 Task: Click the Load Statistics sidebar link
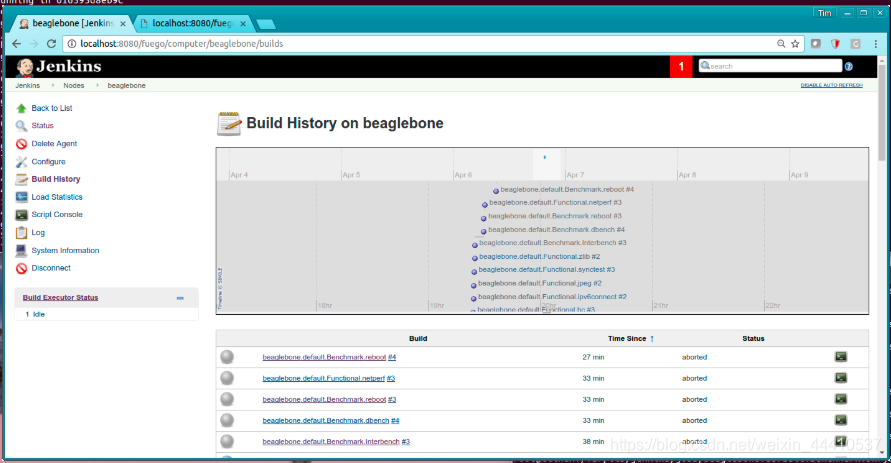pyautogui.click(x=57, y=197)
